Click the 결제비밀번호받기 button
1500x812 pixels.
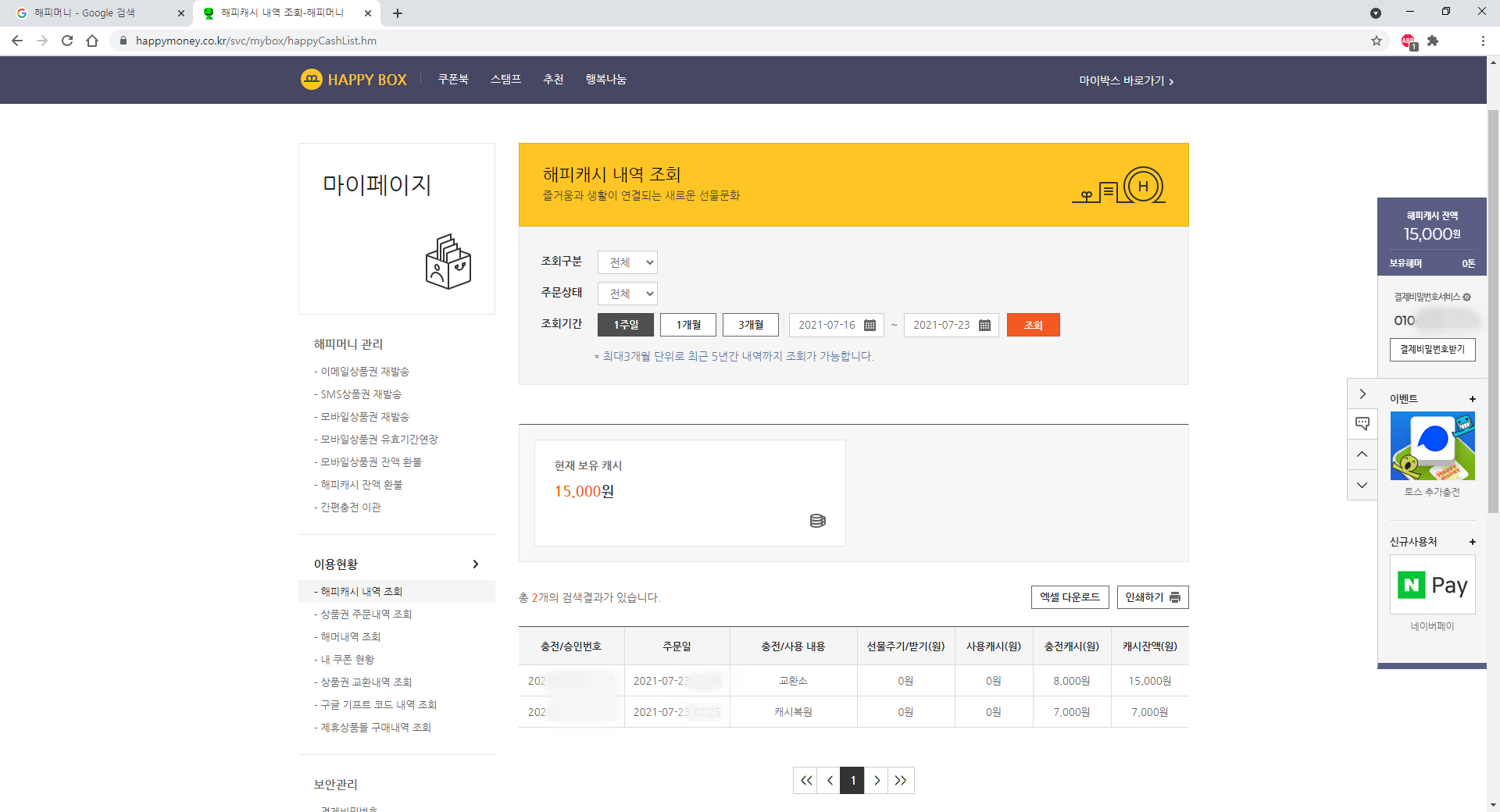[1433, 350]
